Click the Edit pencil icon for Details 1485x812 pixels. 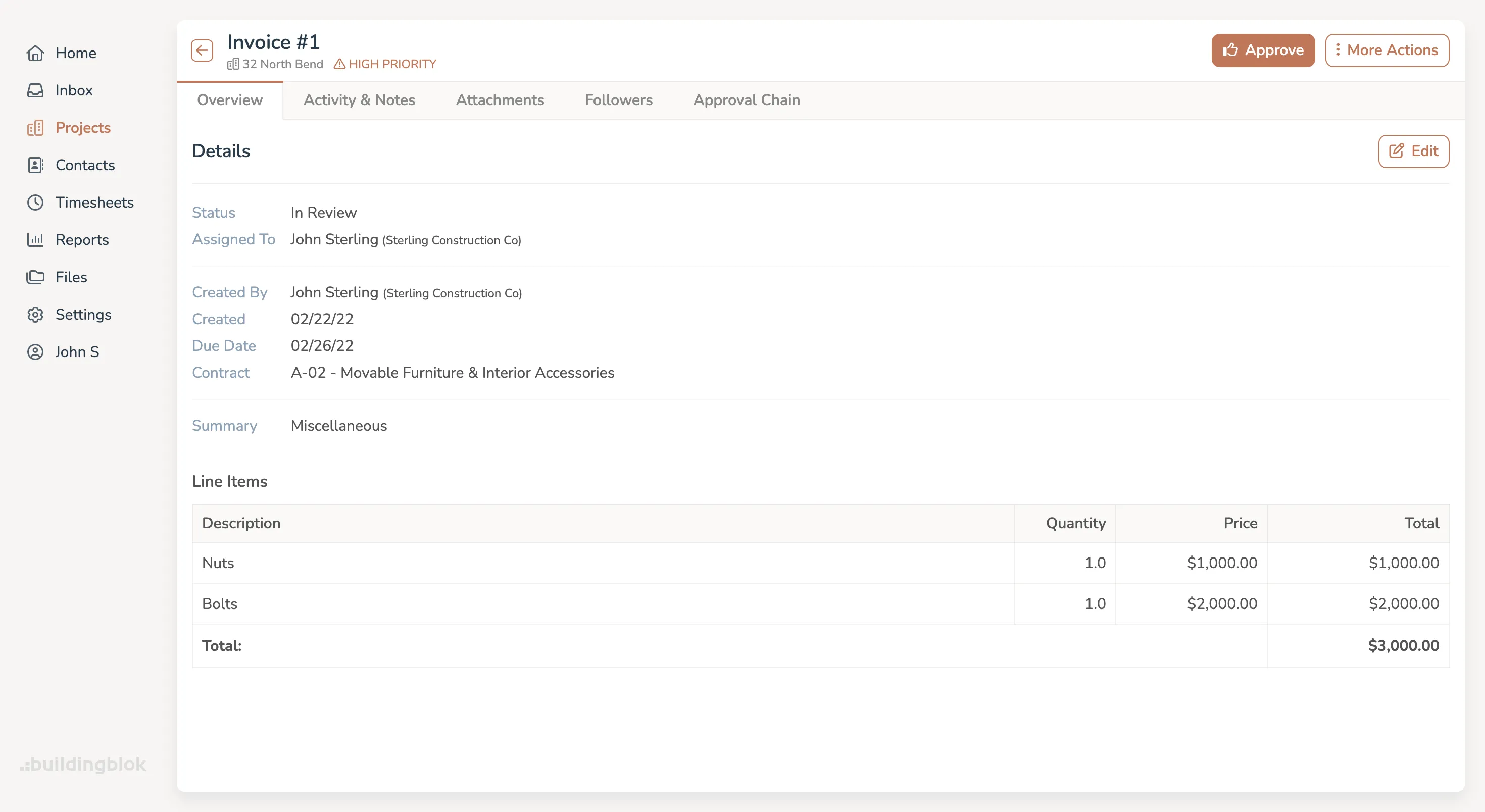click(1396, 151)
